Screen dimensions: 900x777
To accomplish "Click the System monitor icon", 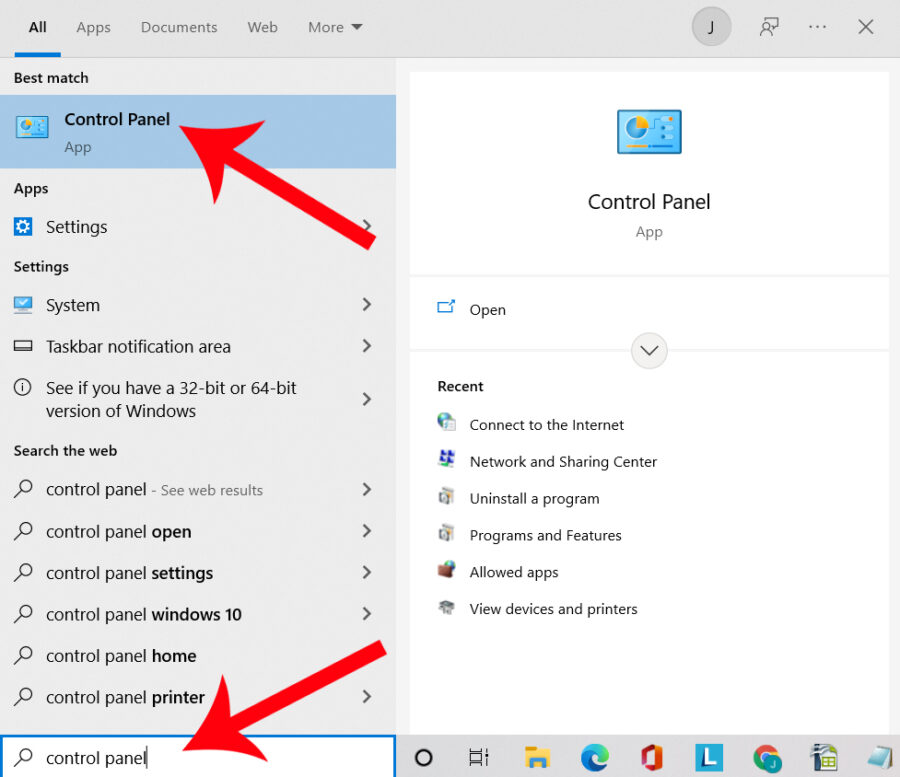I will 23,305.
